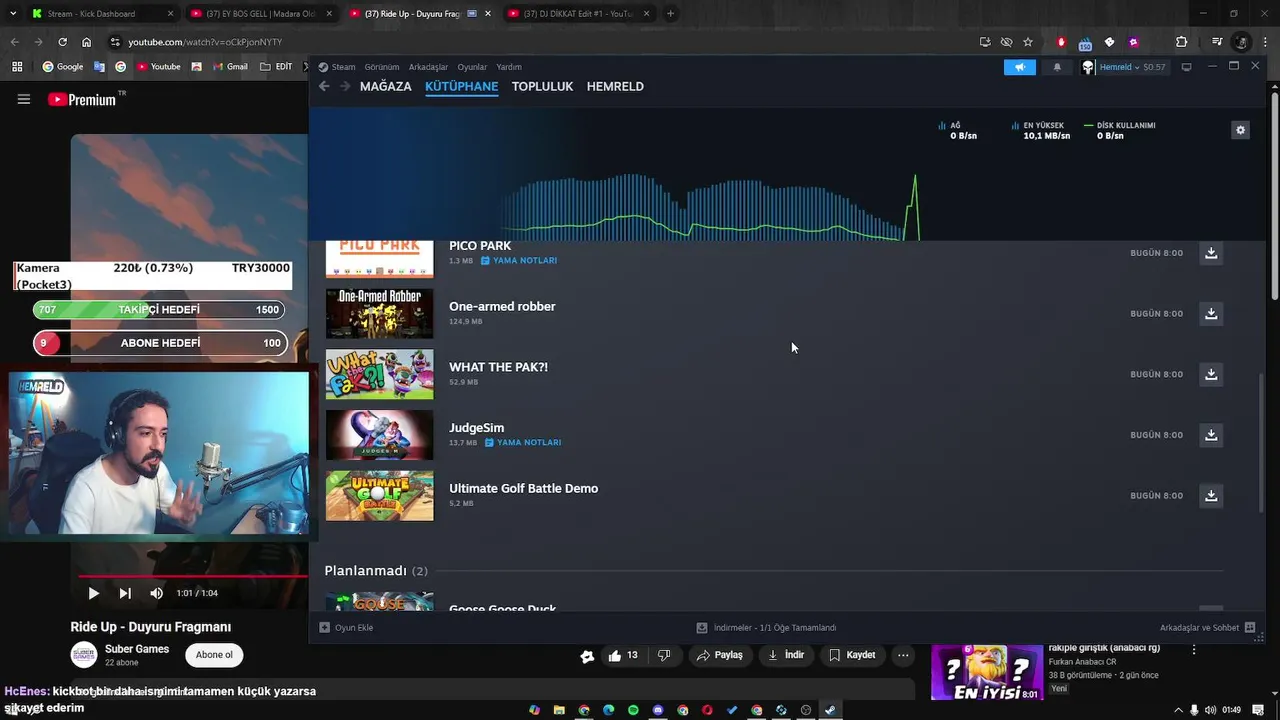The width and height of the screenshot is (1280, 720).
Task: Click İndir download button
Action: [786, 655]
